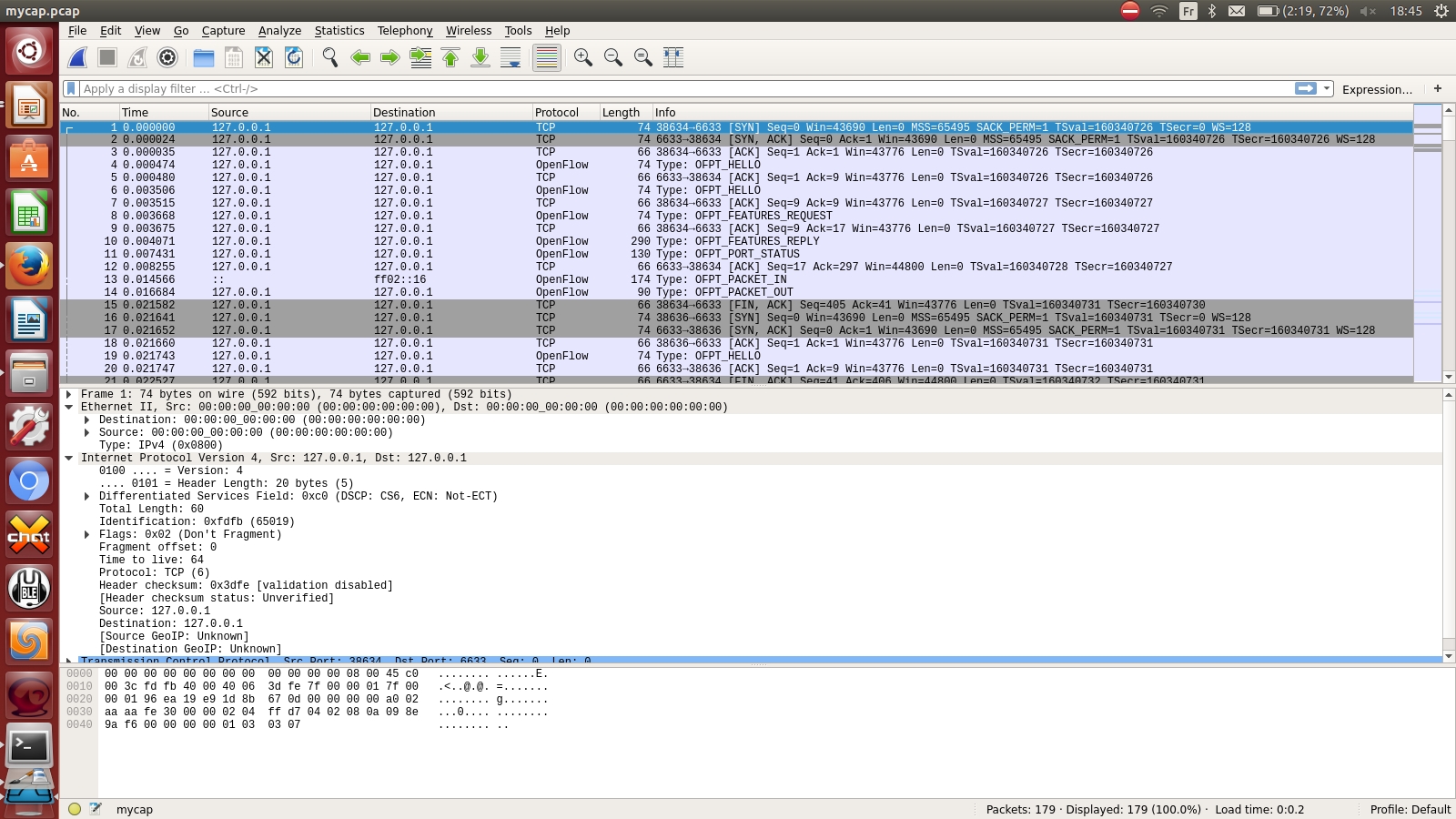
Task: Open the Analyze menu
Action: click(279, 30)
